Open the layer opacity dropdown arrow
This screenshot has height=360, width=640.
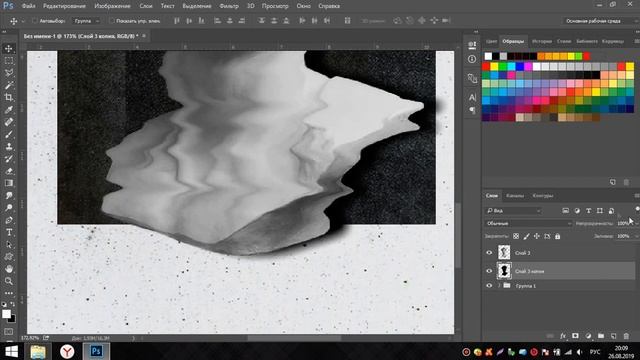pos(636,224)
